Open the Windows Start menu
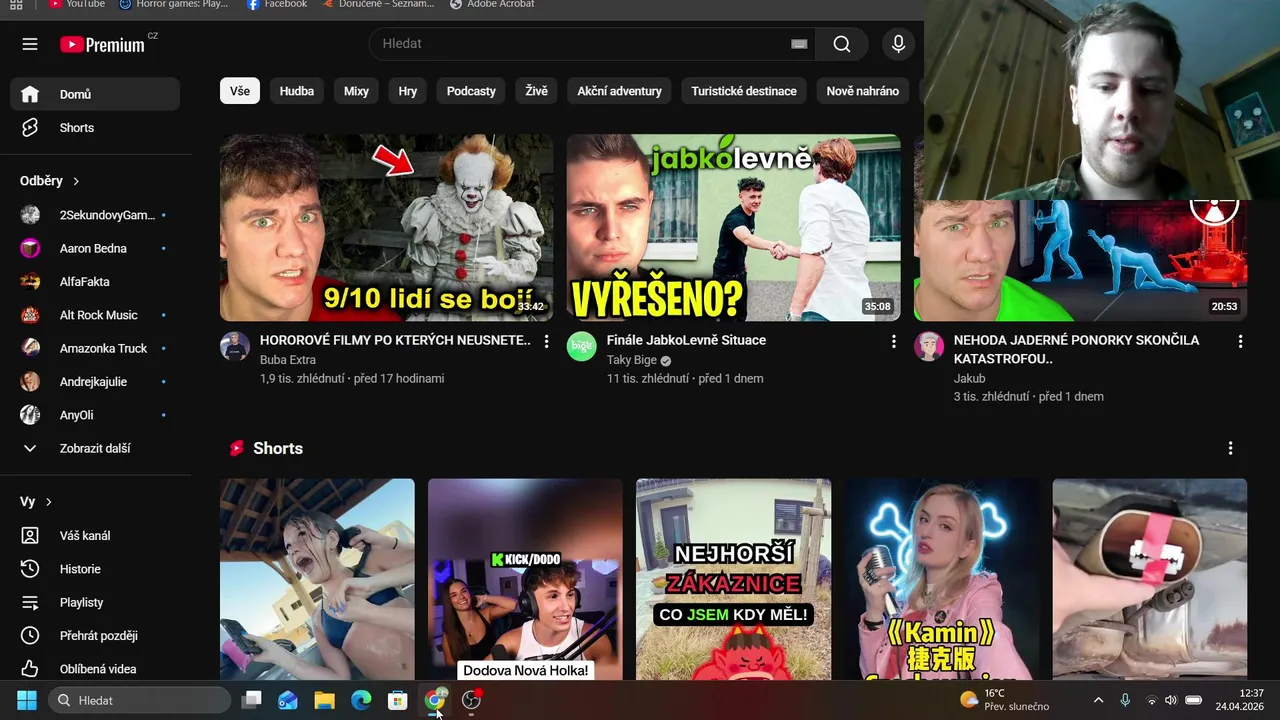The height and width of the screenshot is (720, 1280). [x=27, y=700]
